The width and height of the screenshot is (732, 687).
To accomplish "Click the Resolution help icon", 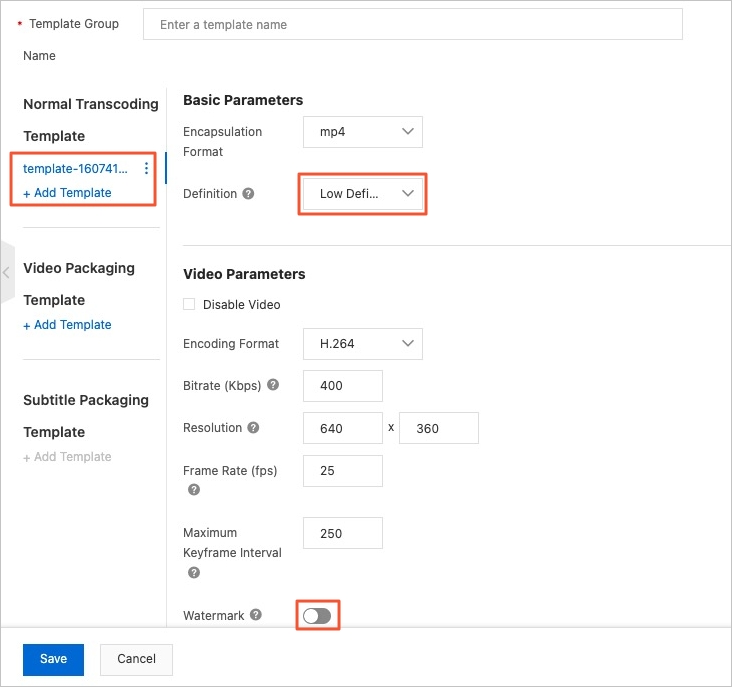I will tap(253, 428).
